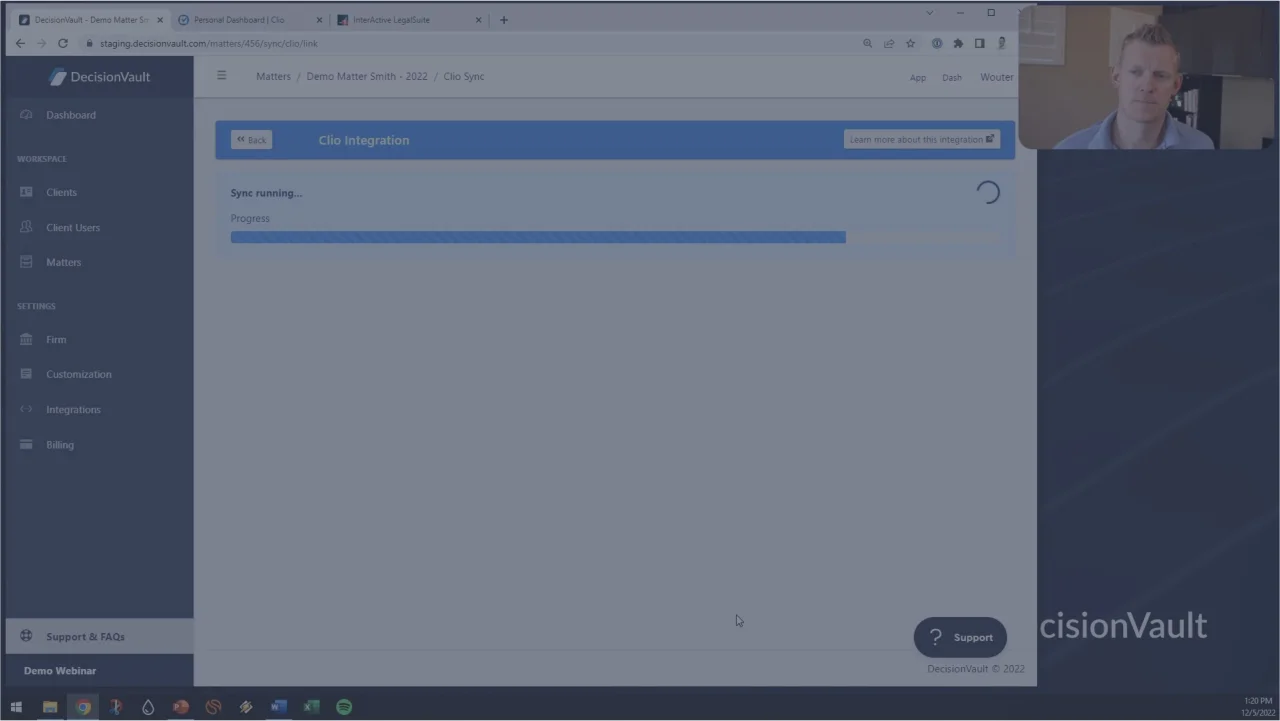This screenshot has height=721, width=1280.
Task: Click the Demo Webinar firm label
Action: click(x=60, y=671)
